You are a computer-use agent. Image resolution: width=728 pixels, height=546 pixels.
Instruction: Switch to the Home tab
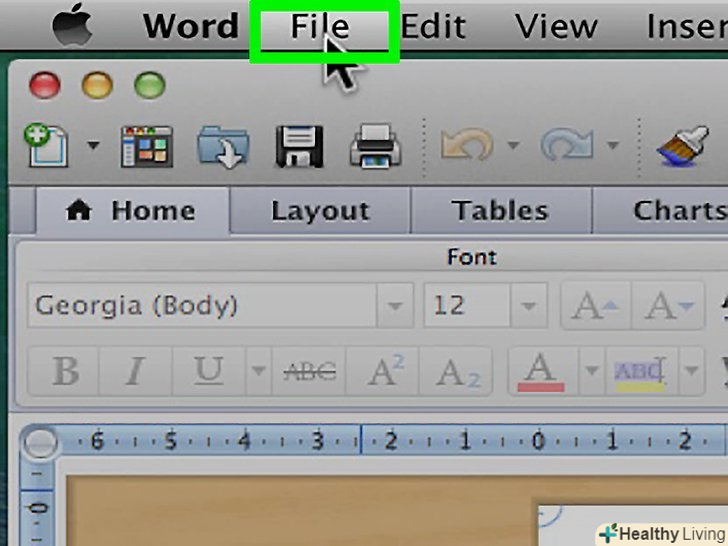point(133,211)
